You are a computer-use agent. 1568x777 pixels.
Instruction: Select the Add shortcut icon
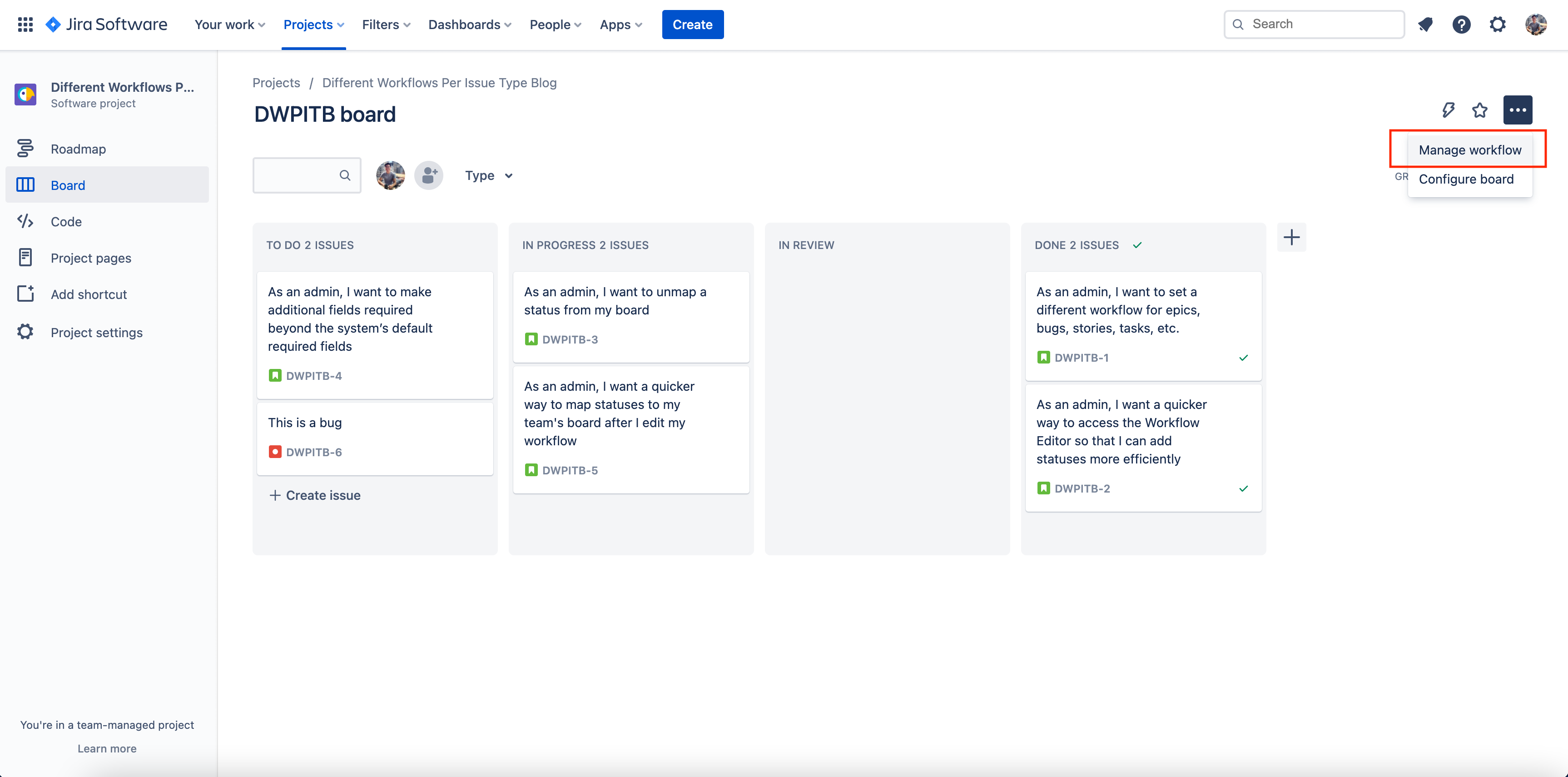tap(25, 294)
